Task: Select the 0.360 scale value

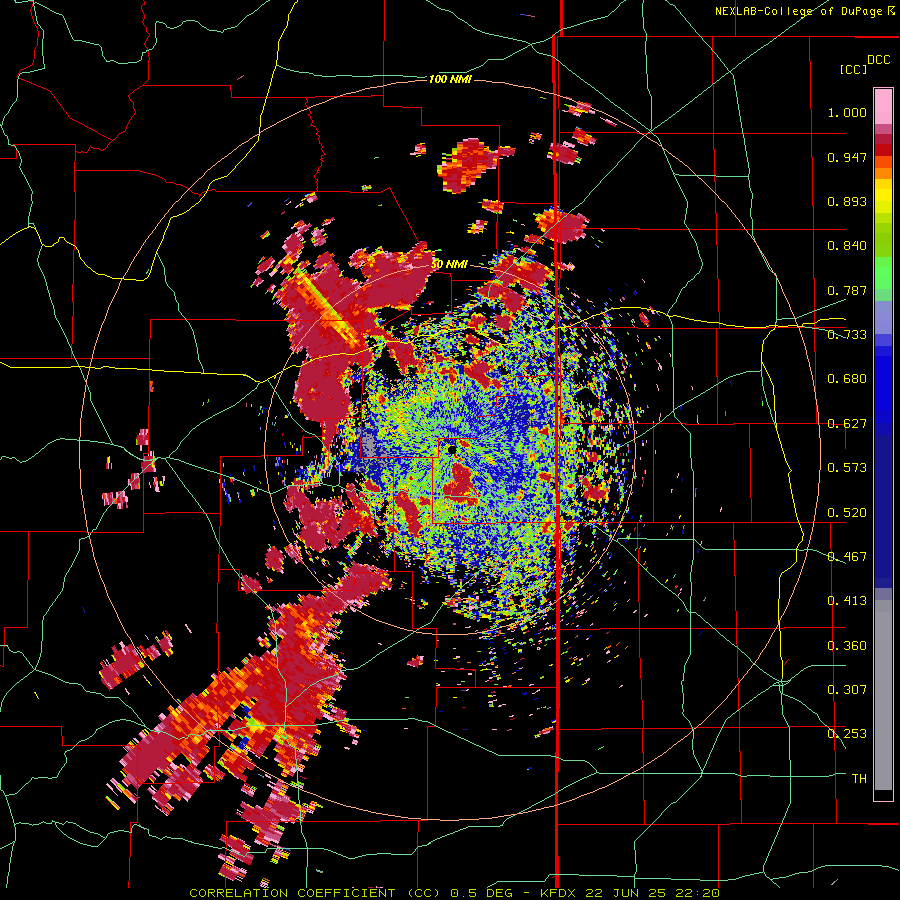Action: [847, 646]
